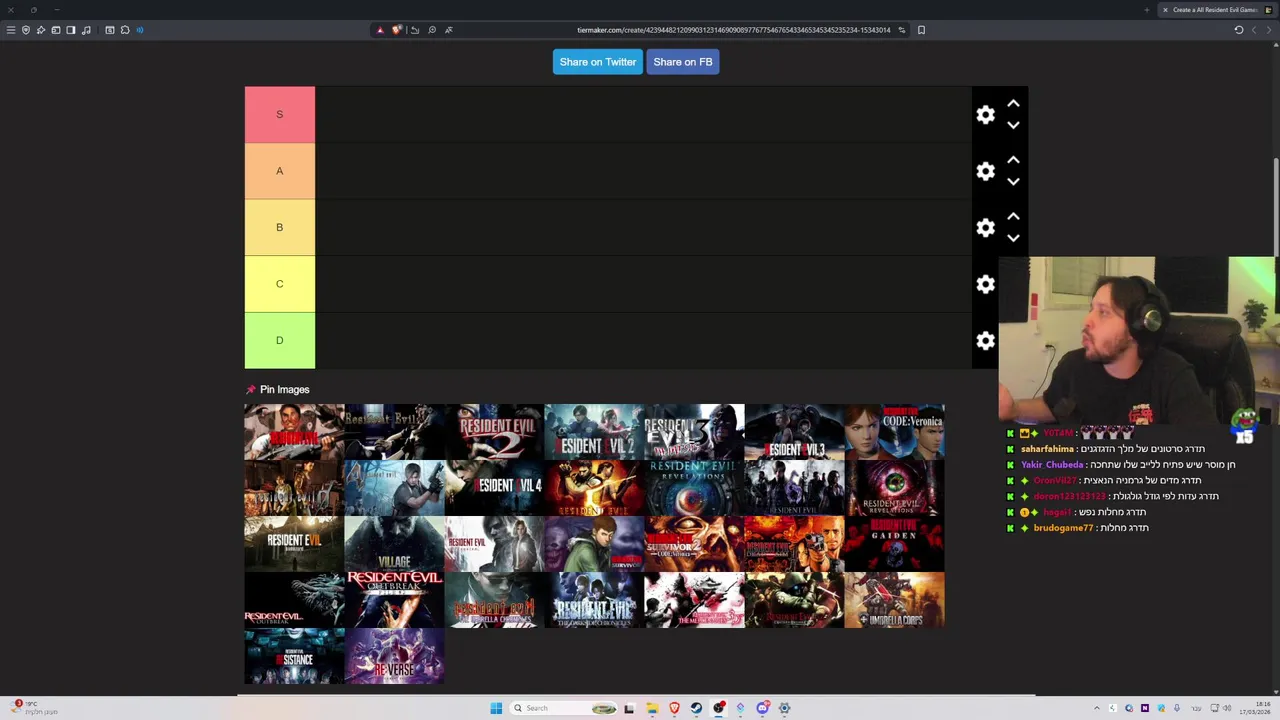This screenshot has height=720, width=1280.
Task: Click the Brave shields toolbar icon
Action: 26,30
